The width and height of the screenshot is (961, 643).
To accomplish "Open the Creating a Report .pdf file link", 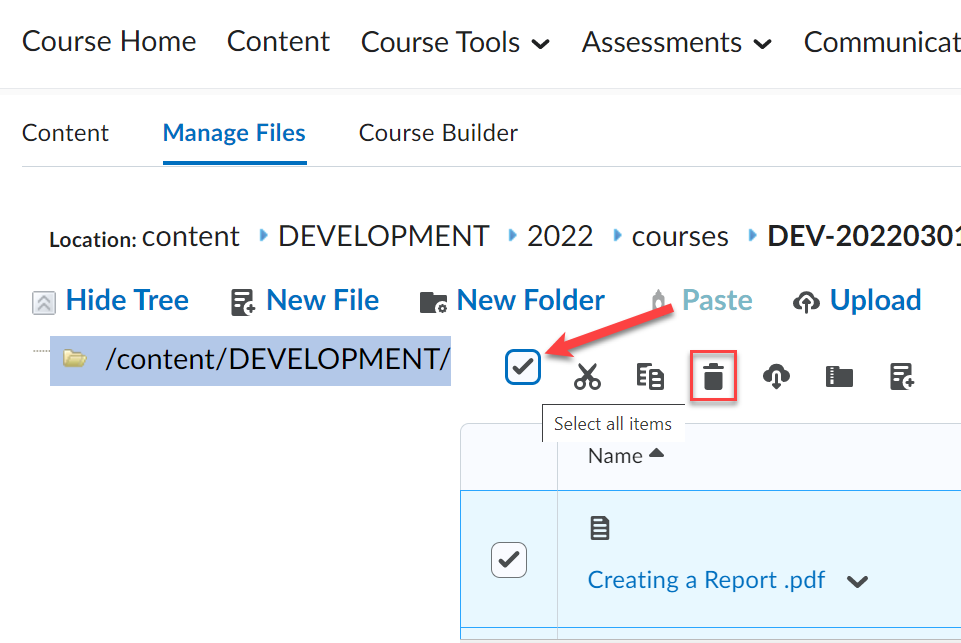I will pos(706,580).
